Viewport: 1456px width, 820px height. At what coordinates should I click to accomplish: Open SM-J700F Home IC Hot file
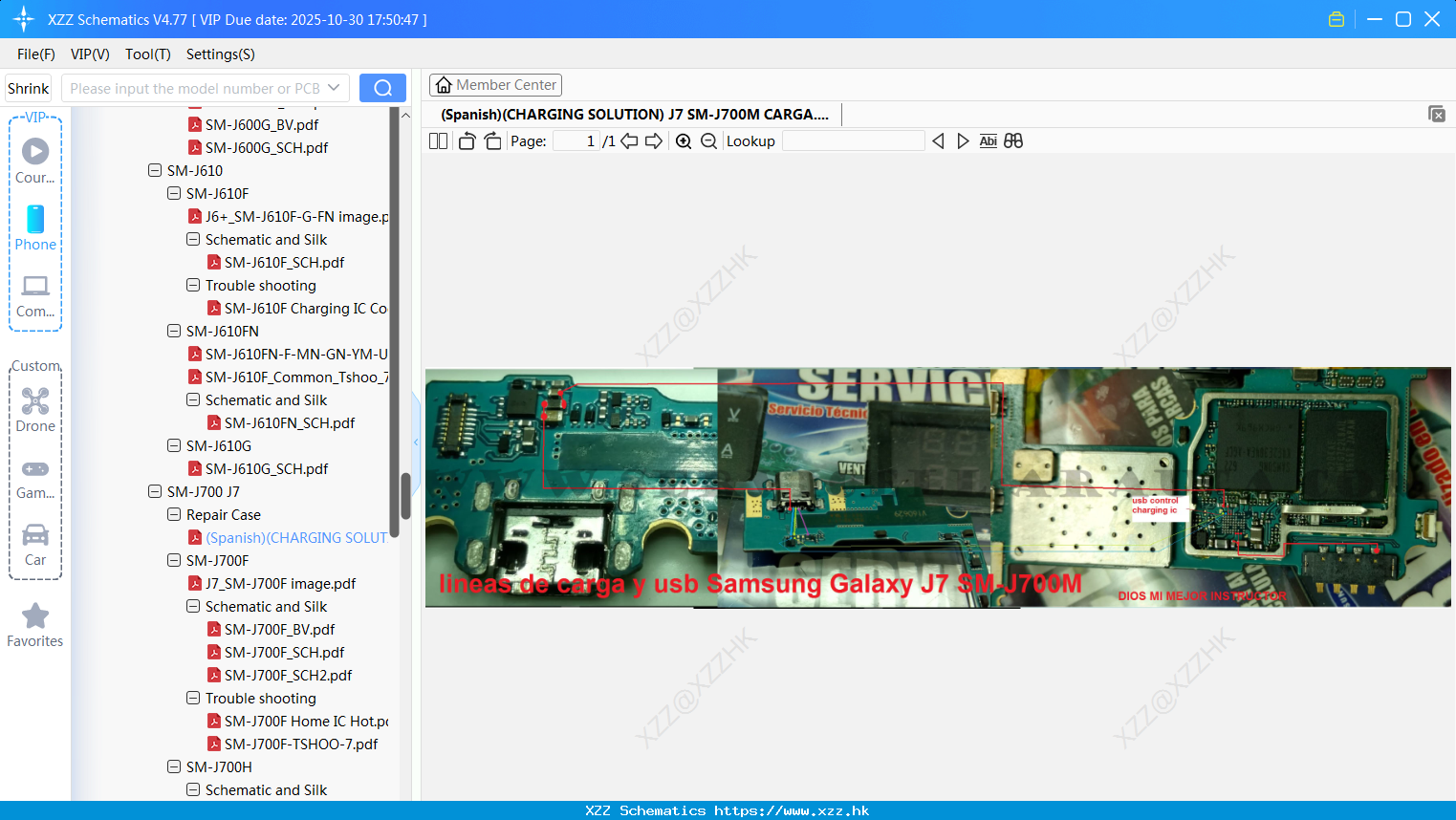297,721
